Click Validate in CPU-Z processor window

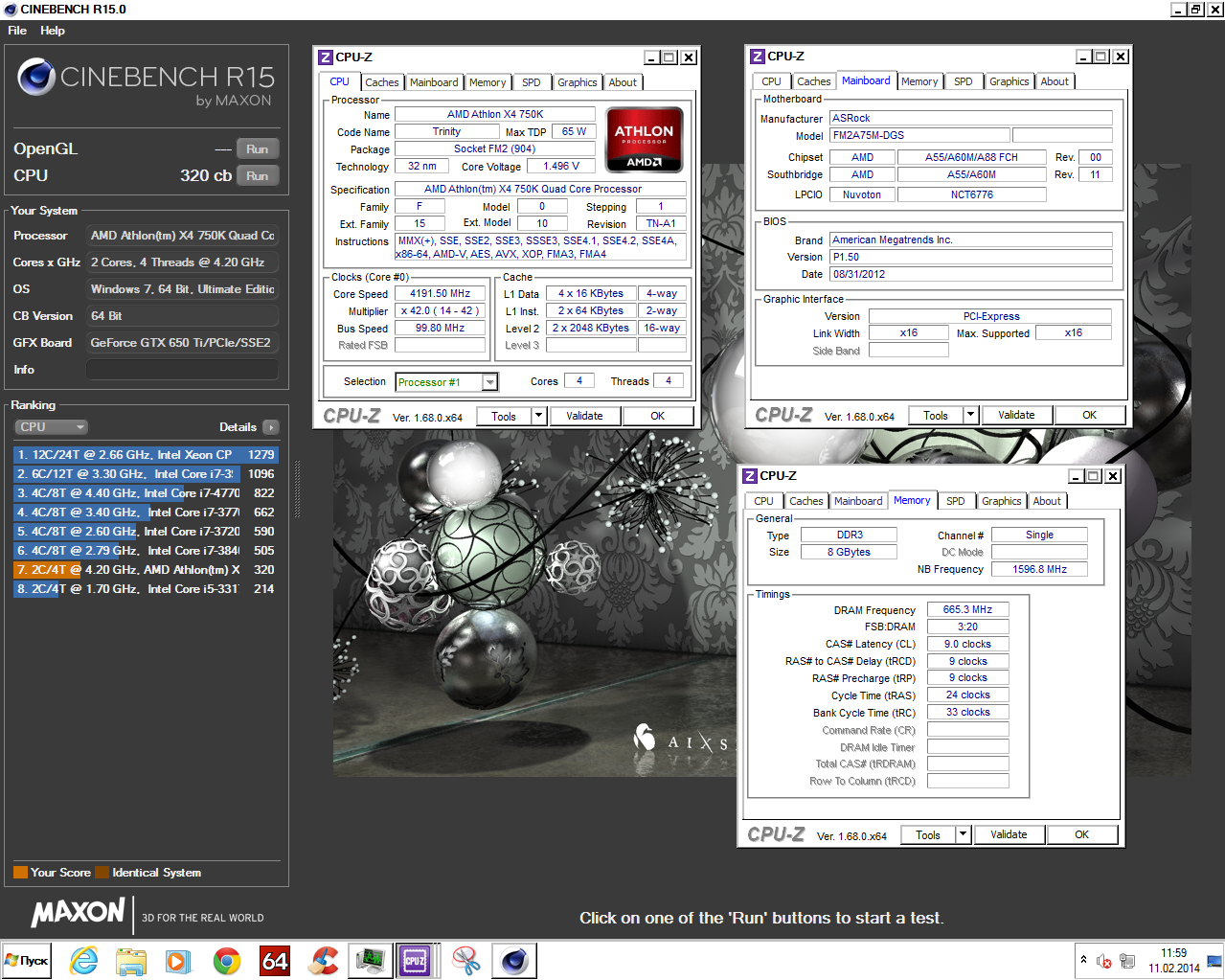(584, 417)
